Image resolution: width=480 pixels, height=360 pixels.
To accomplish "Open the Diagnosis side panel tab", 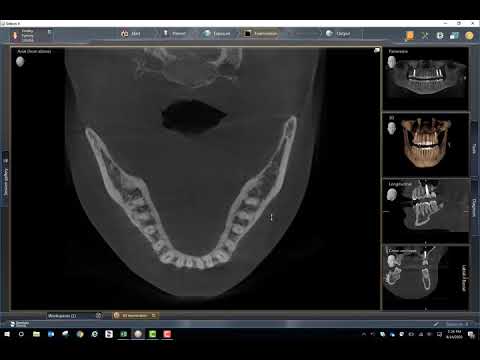I will (x=474, y=207).
